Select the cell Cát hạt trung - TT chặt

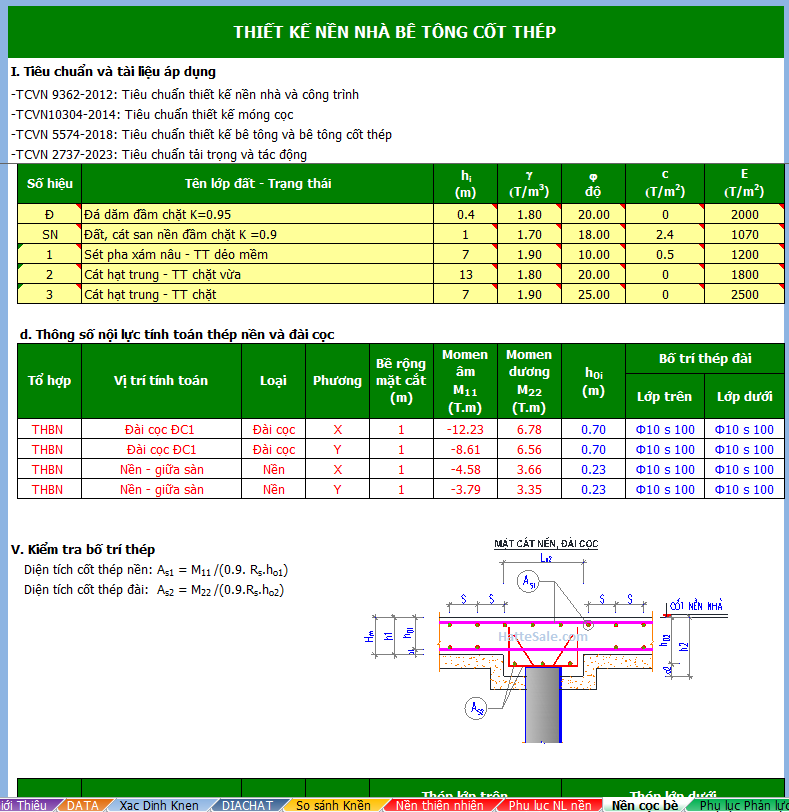257,295
